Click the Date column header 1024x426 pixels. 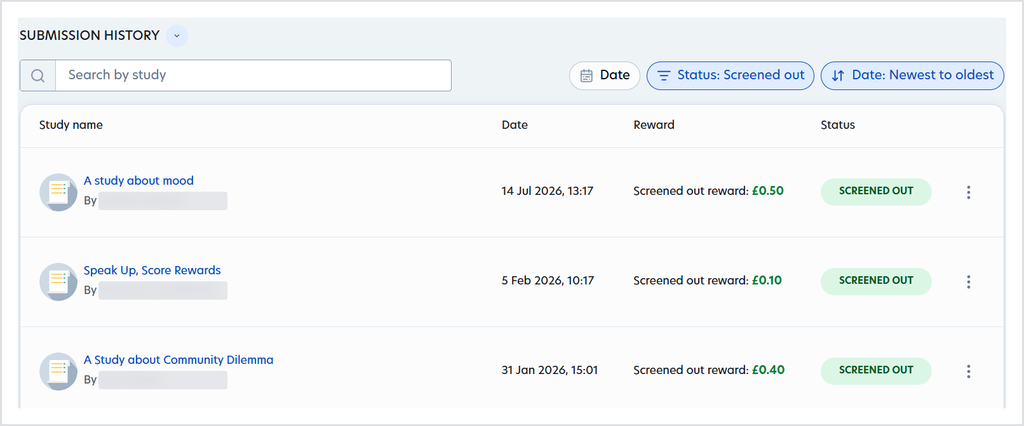(515, 125)
